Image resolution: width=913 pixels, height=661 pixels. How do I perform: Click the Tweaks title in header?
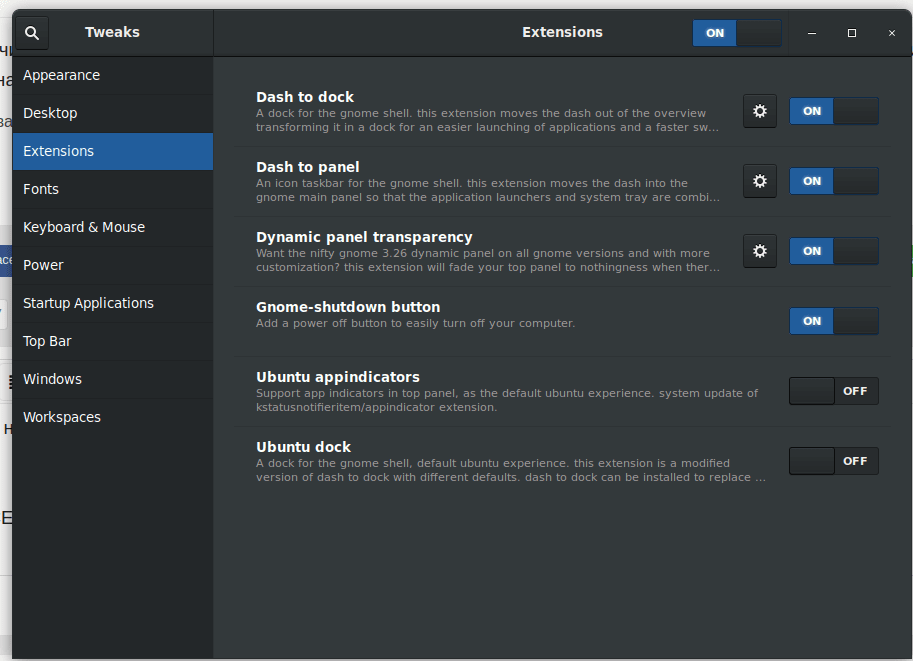point(112,32)
